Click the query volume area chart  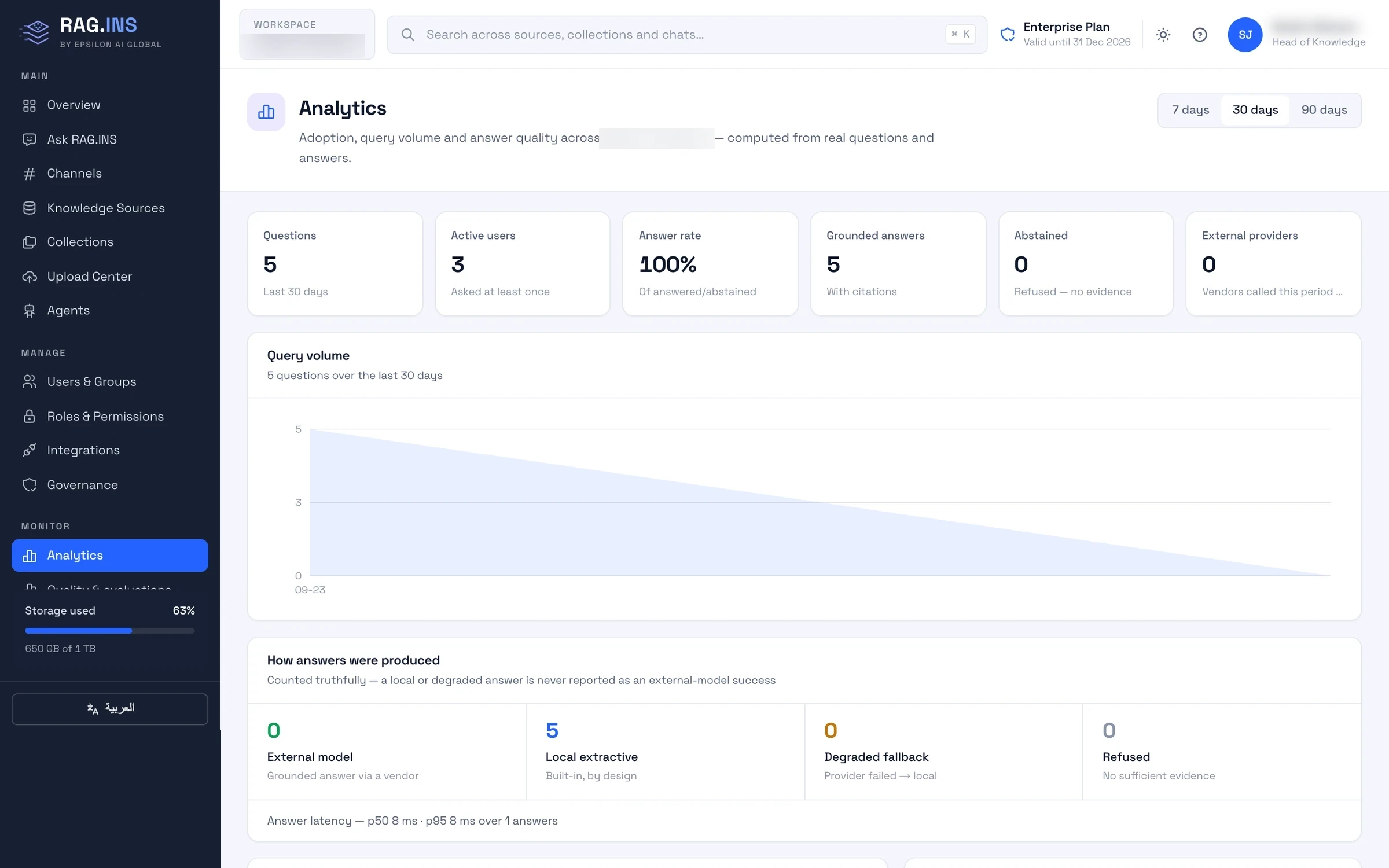pos(820,502)
